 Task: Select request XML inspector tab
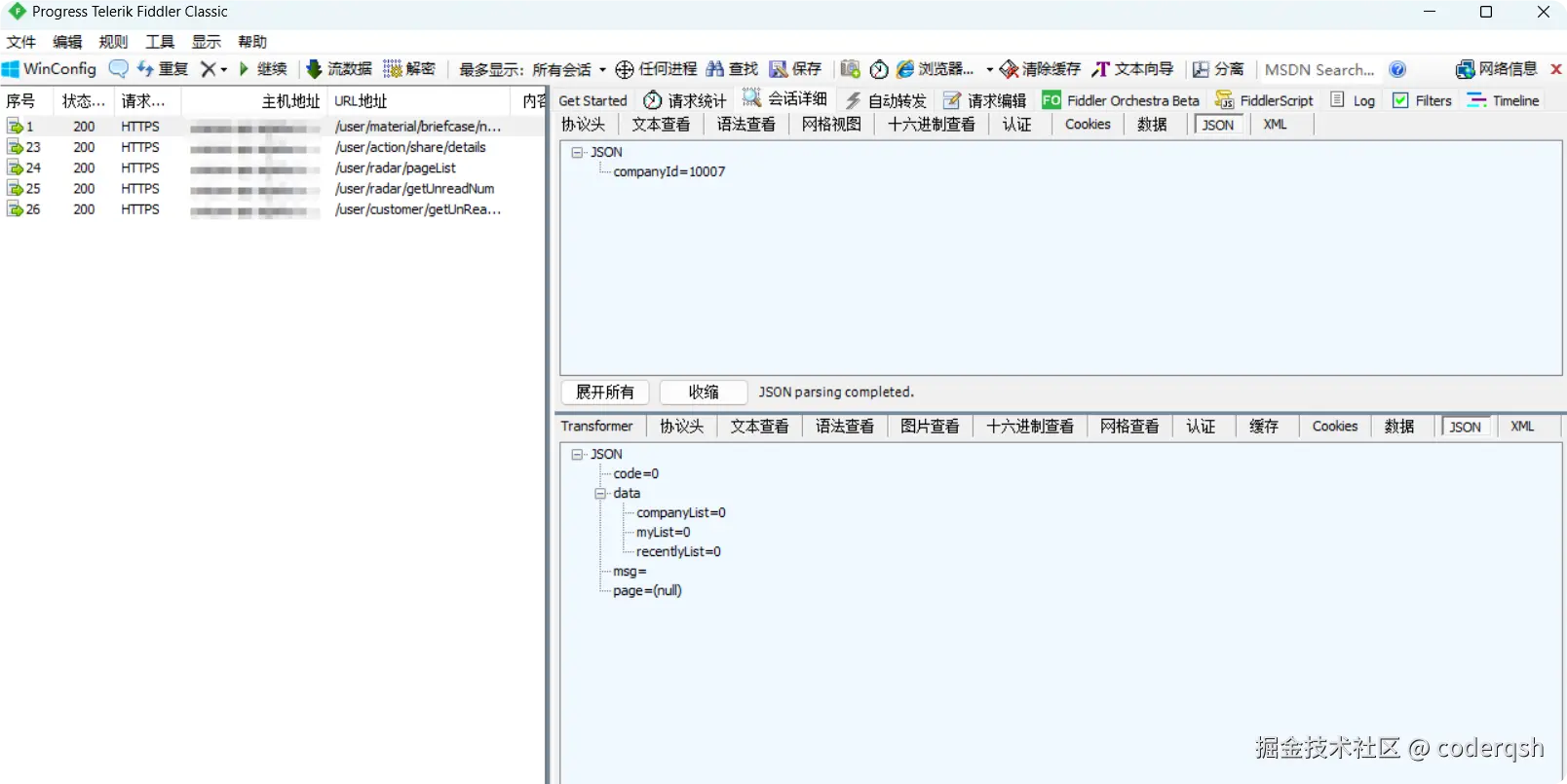pos(1275,125)
